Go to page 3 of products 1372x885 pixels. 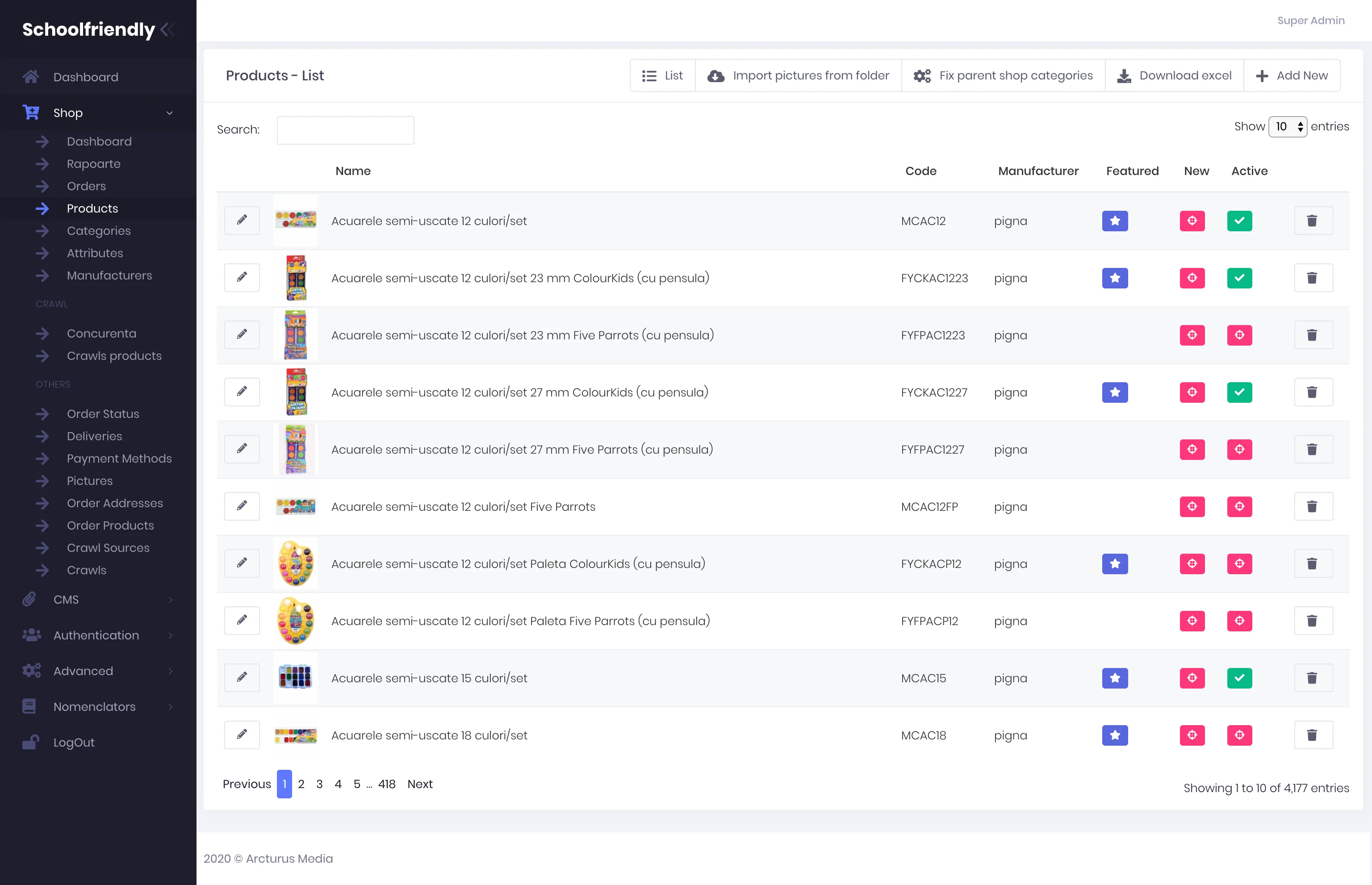point(320,784)
